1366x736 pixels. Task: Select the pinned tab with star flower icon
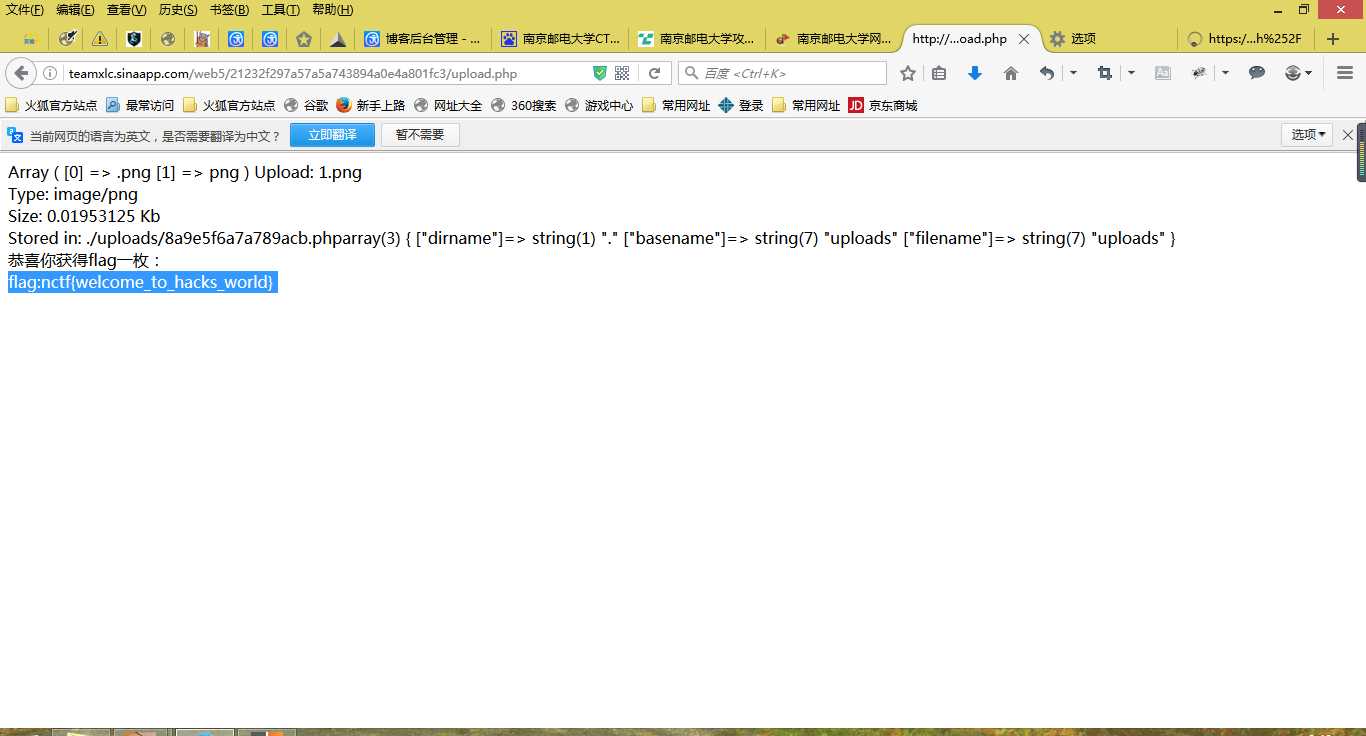[304, 39]
